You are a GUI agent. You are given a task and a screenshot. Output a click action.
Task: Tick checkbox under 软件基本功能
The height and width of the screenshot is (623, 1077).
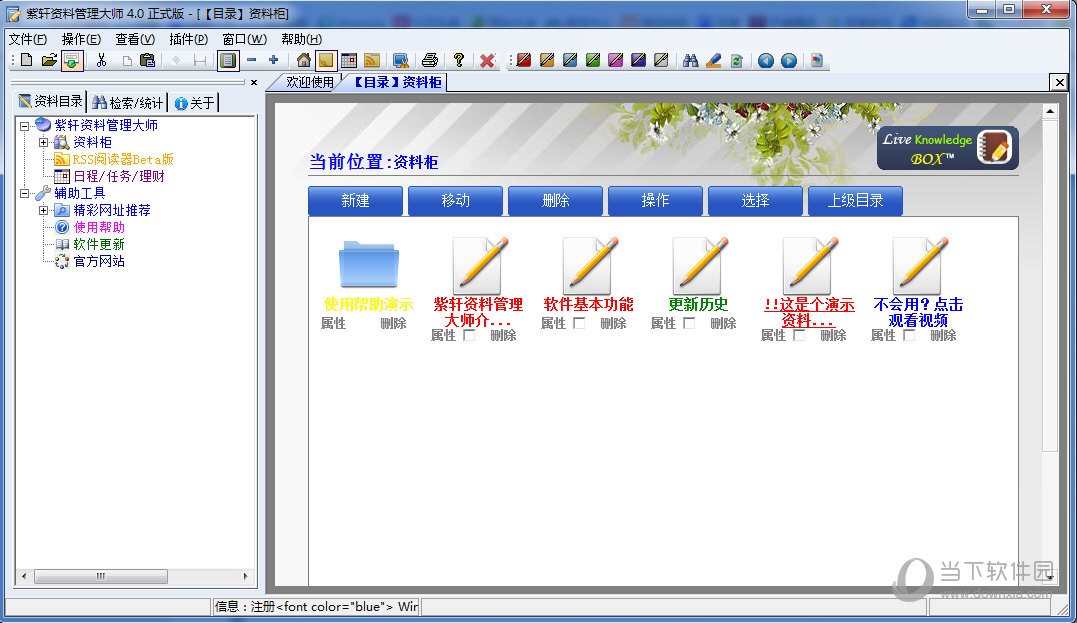579,323
